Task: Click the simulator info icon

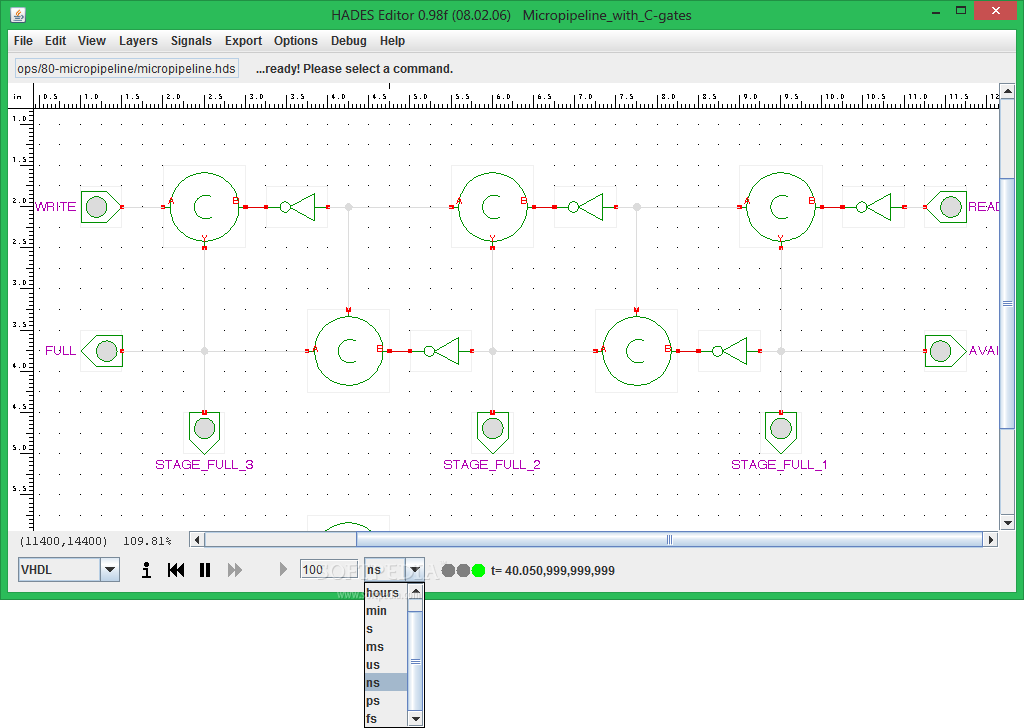Action: pyautogui.click(x=146, y=570)
